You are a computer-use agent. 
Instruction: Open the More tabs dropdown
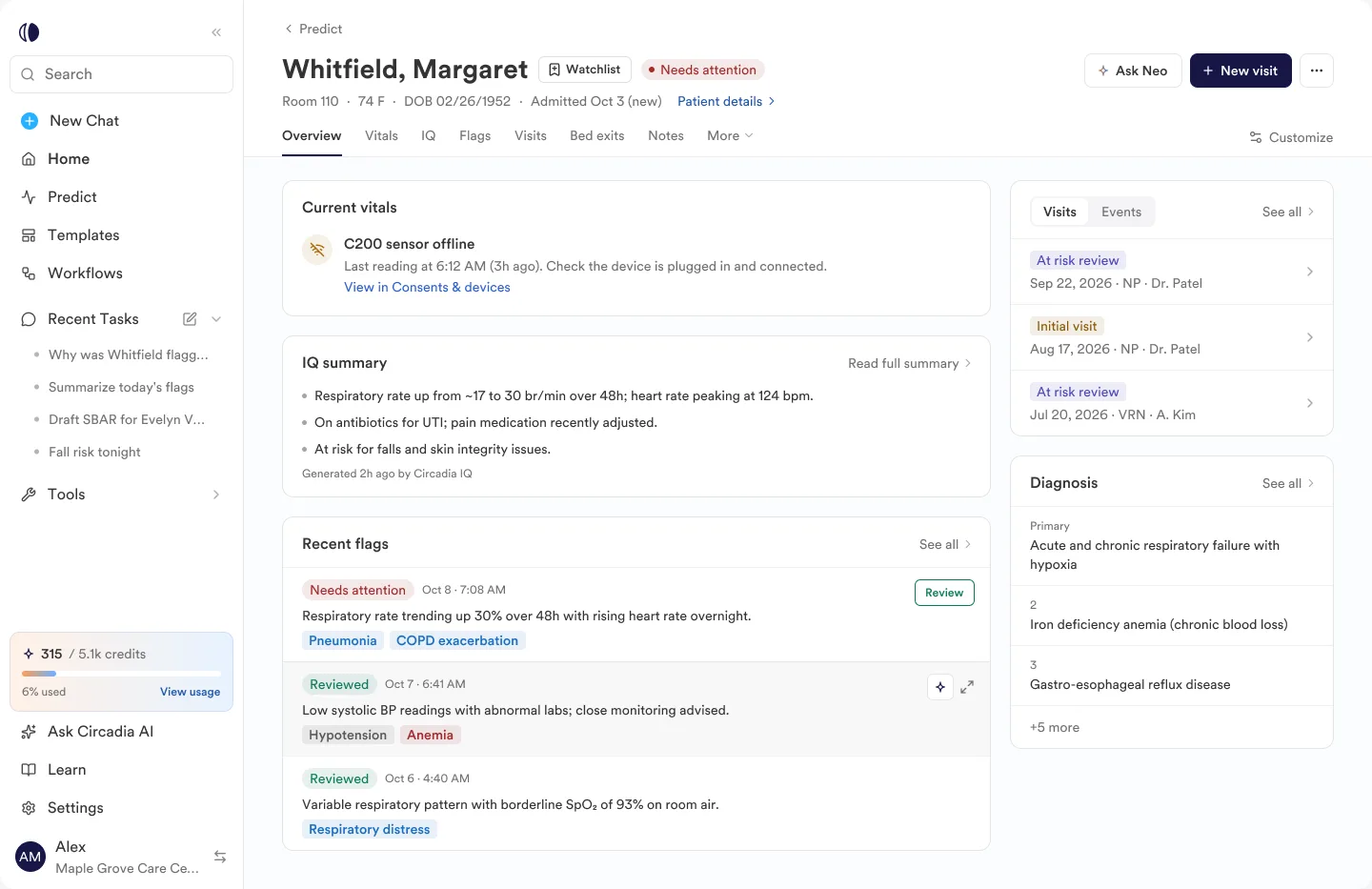click(730, 135)
